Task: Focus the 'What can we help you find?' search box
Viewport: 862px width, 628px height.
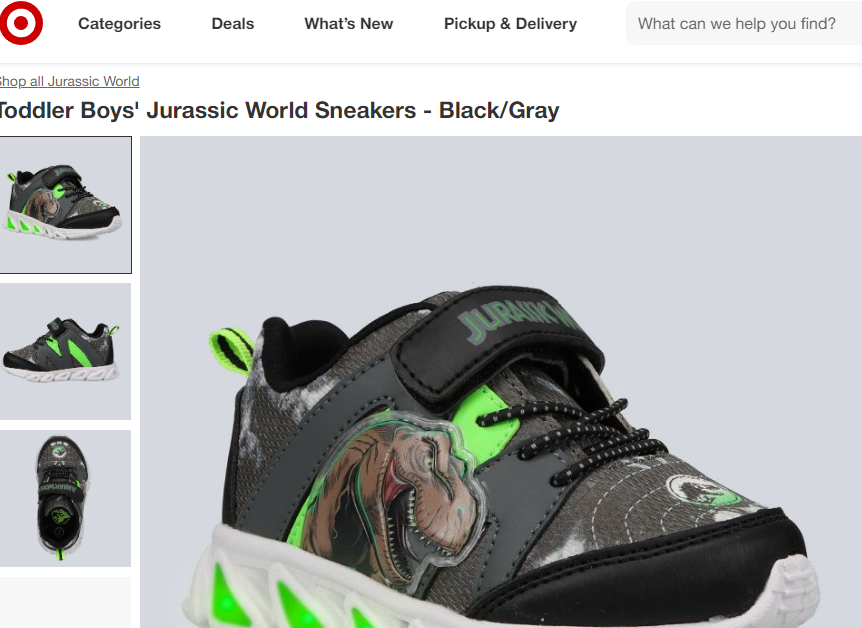Action: coord(744,24)
